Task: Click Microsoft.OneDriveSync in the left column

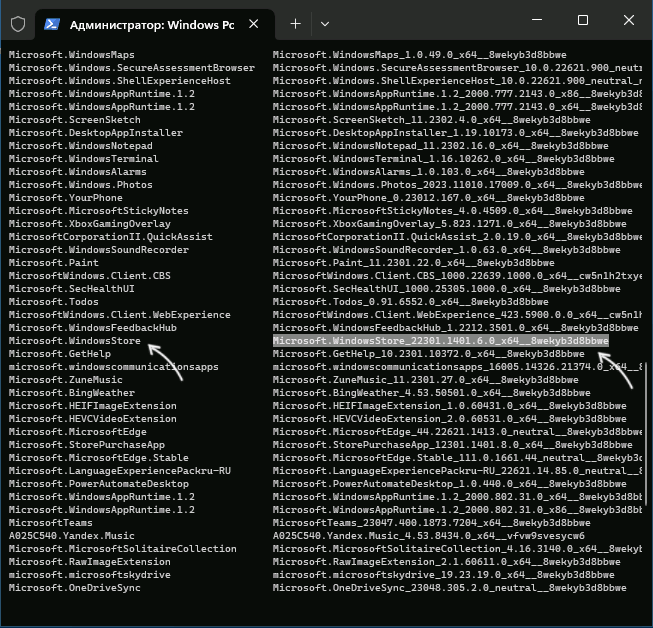Action: [75, 587]
